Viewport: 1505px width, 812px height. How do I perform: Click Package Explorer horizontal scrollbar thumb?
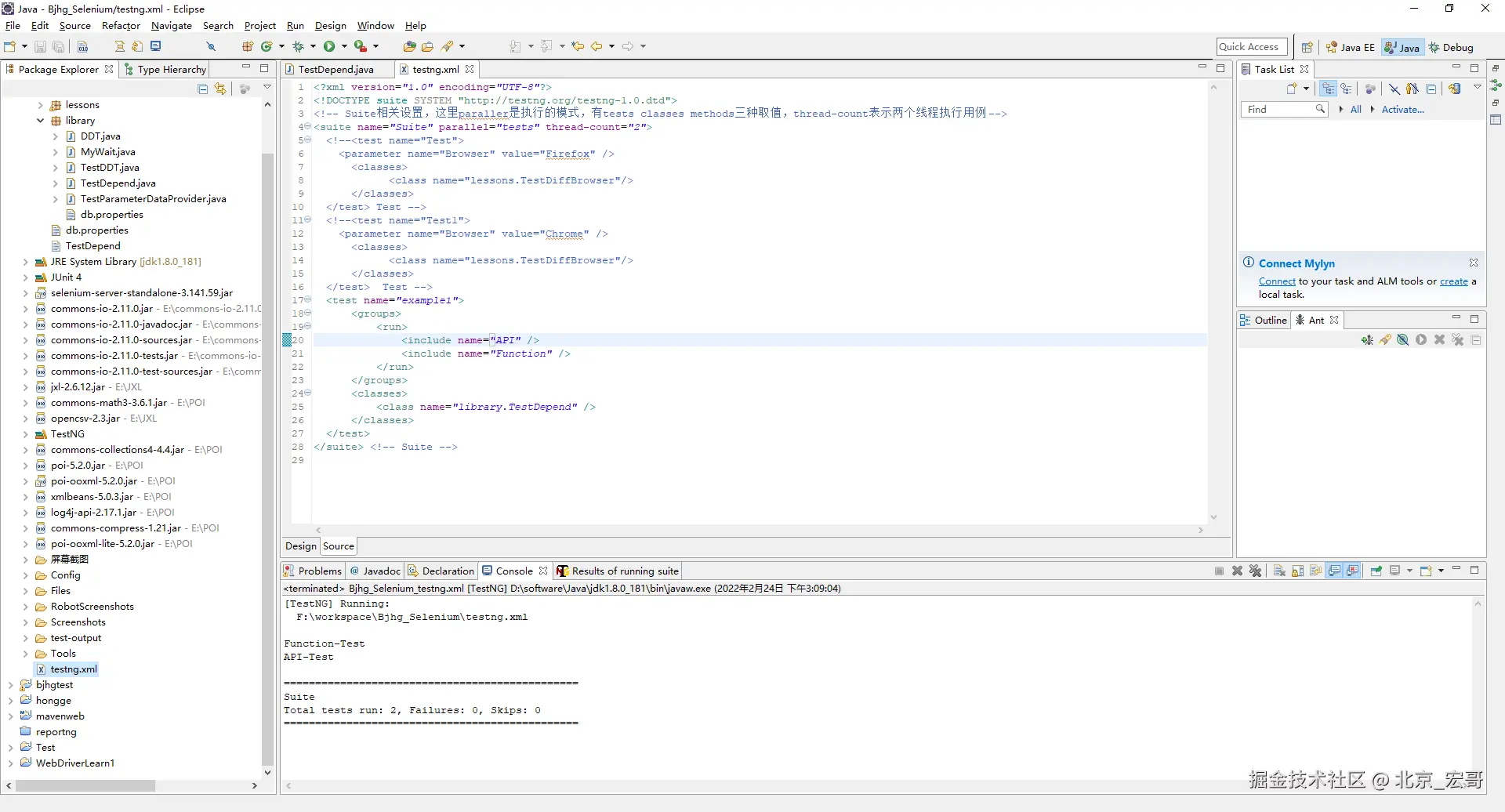pyautogui.click(x=85, y=785)
